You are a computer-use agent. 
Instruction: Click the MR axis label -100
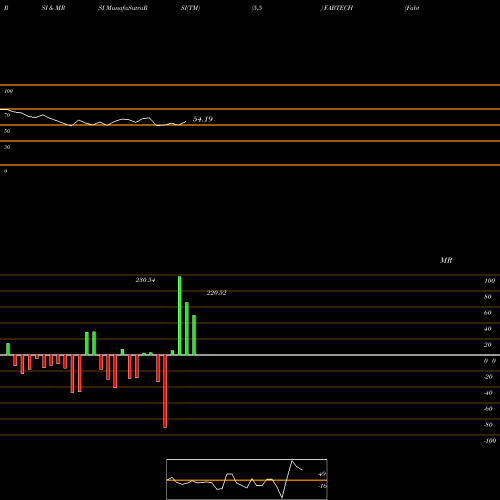coord(490,441)
